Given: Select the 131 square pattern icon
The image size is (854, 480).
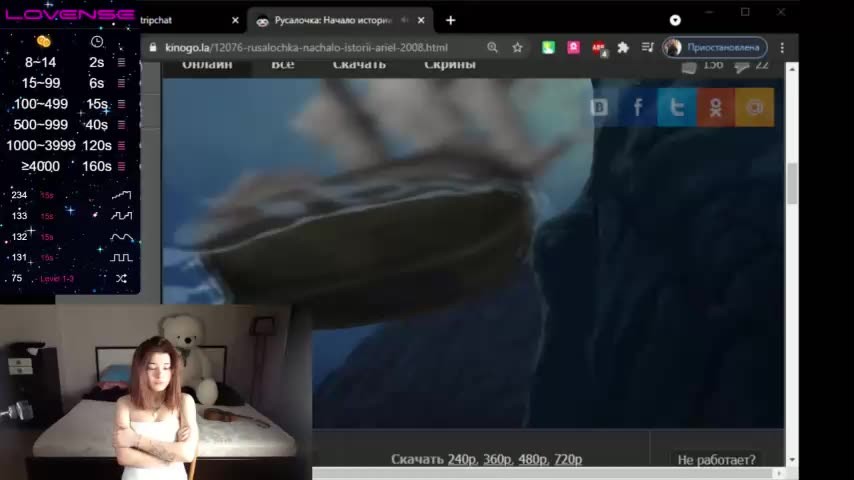Looking at the screenshot, I should pos(121,257).
